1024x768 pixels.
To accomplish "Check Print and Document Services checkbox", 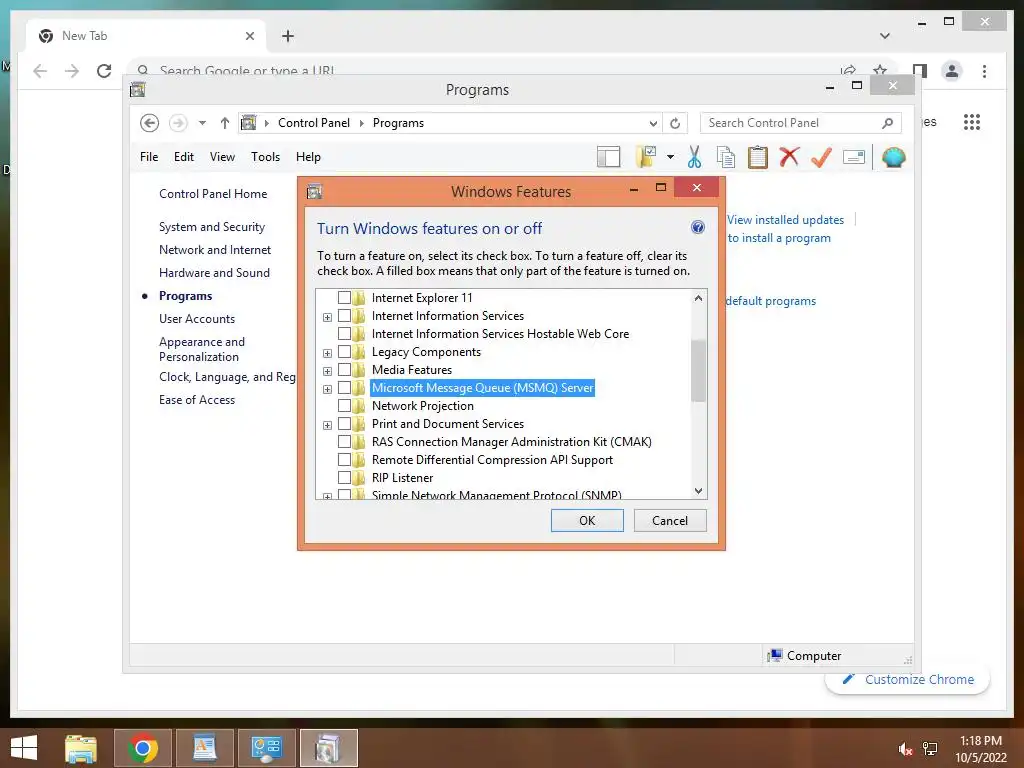I will coord(344,424).
